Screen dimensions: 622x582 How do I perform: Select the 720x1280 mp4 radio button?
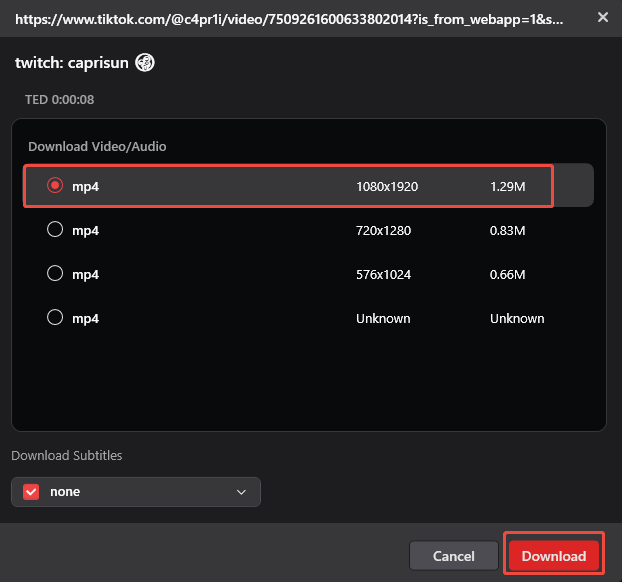55,229
